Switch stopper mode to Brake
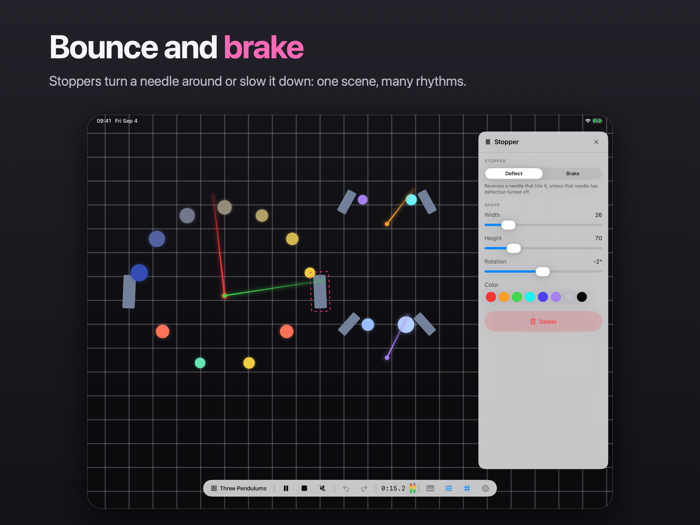 572,173
